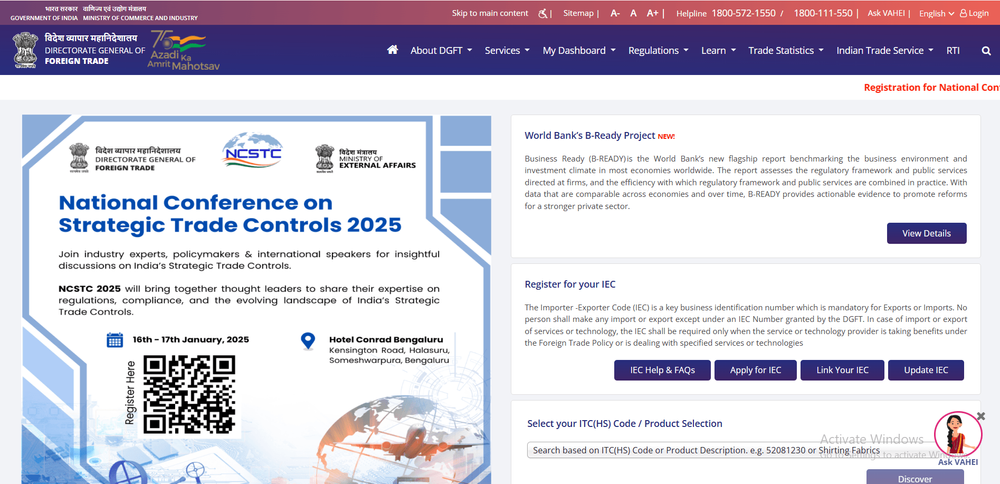Expand the About DGFT menu

coord(441,50)
